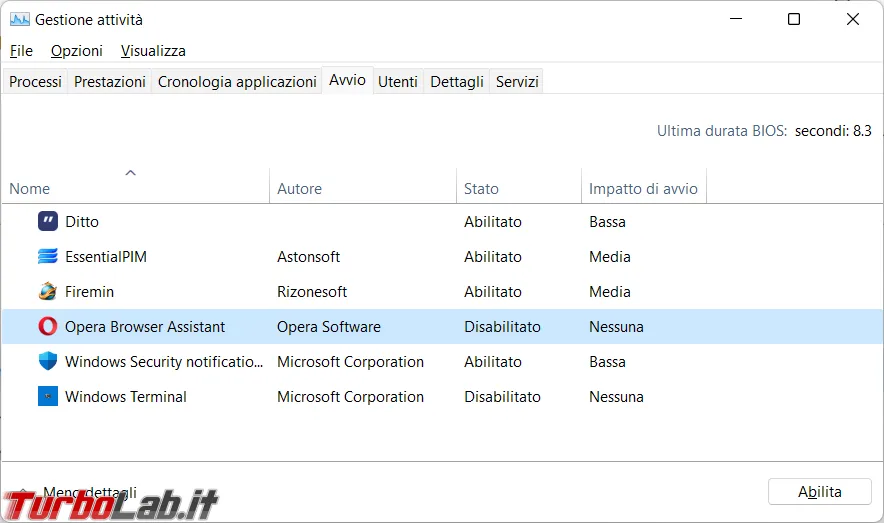Open the File menu

tap(21, 51)
